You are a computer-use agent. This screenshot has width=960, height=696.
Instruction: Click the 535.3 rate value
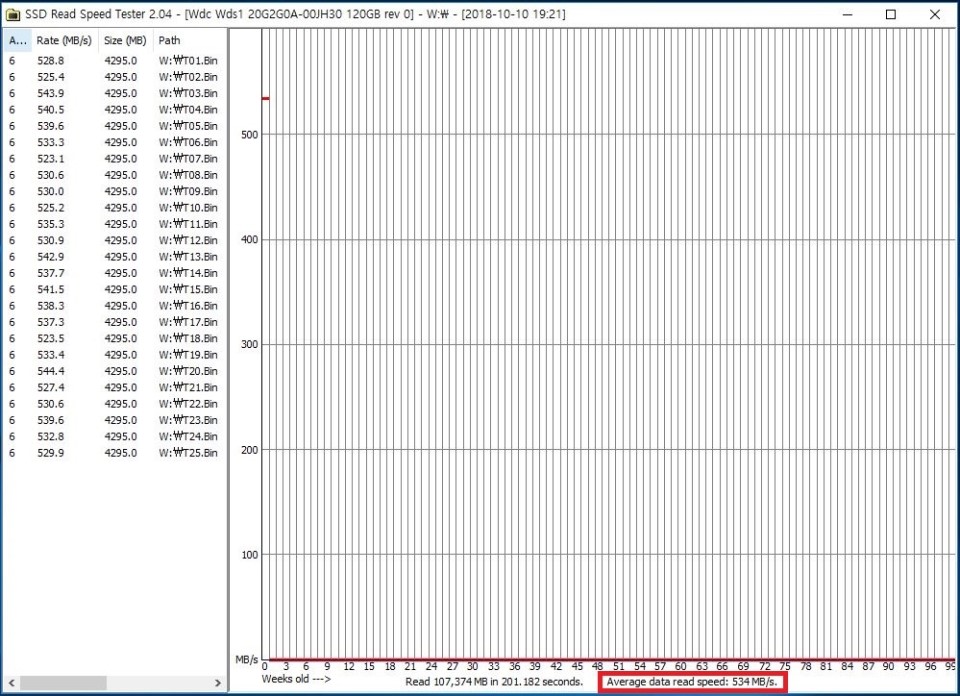point(50,224)
